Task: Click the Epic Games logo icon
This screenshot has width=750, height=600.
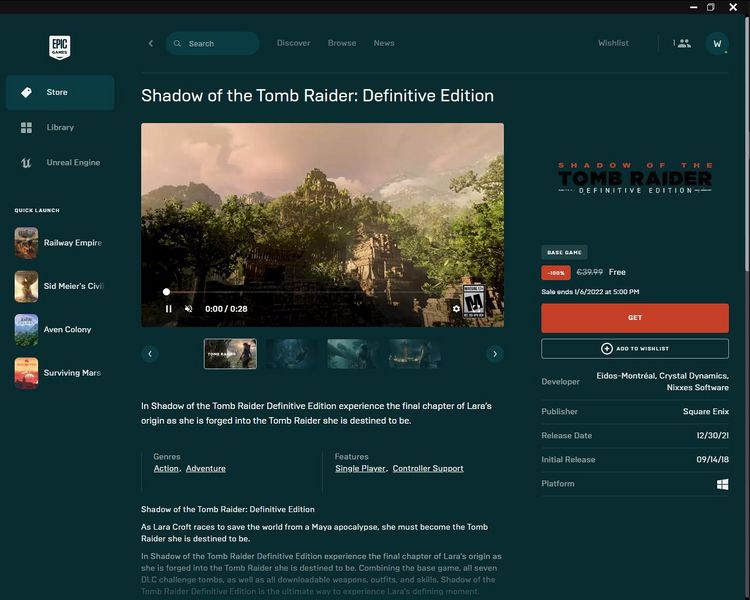Action: 59,47
